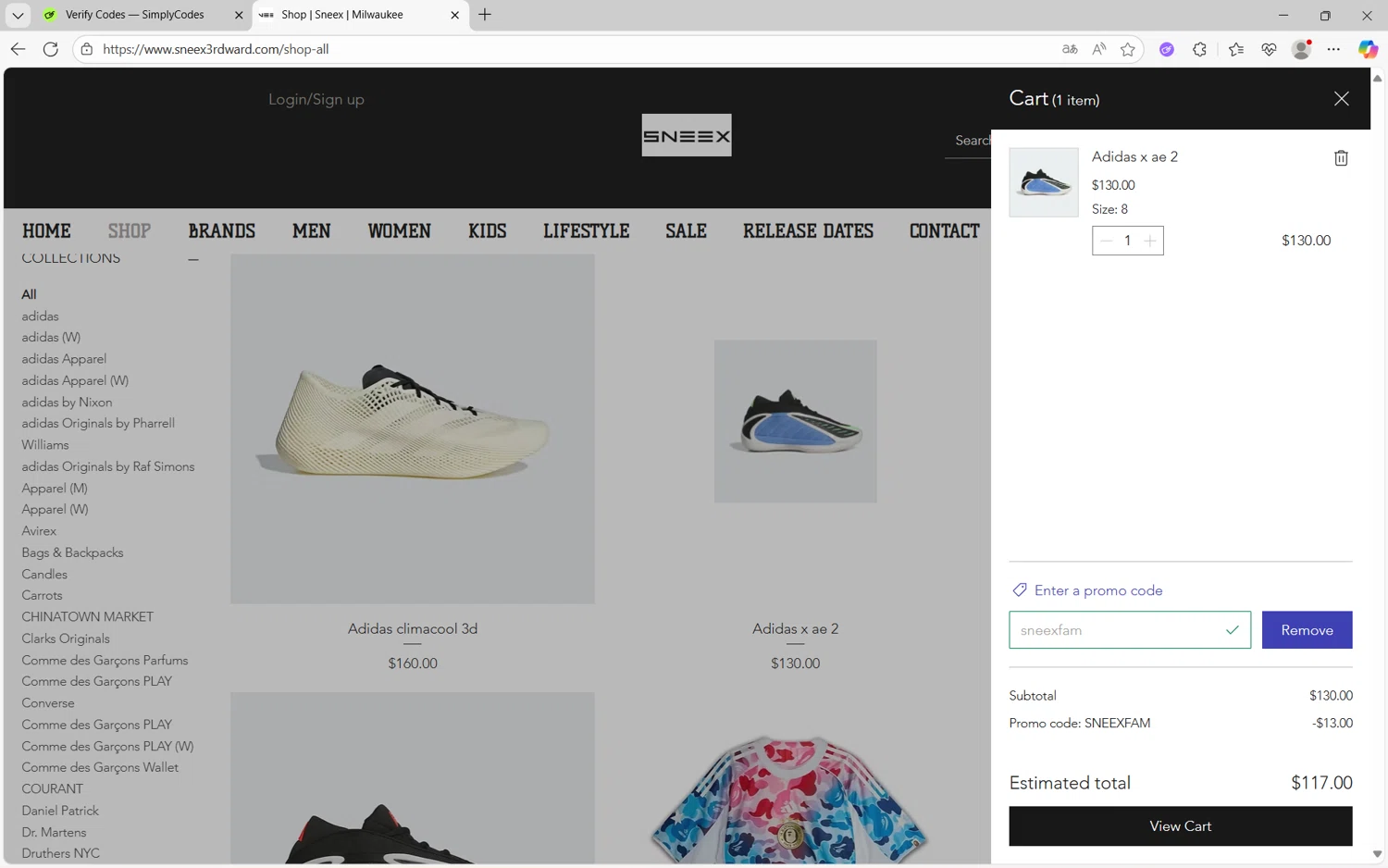Add this page to favorites
The width and height of the screenshot is (1388, 868).
pyautogui.click(x=1127, y=49)
